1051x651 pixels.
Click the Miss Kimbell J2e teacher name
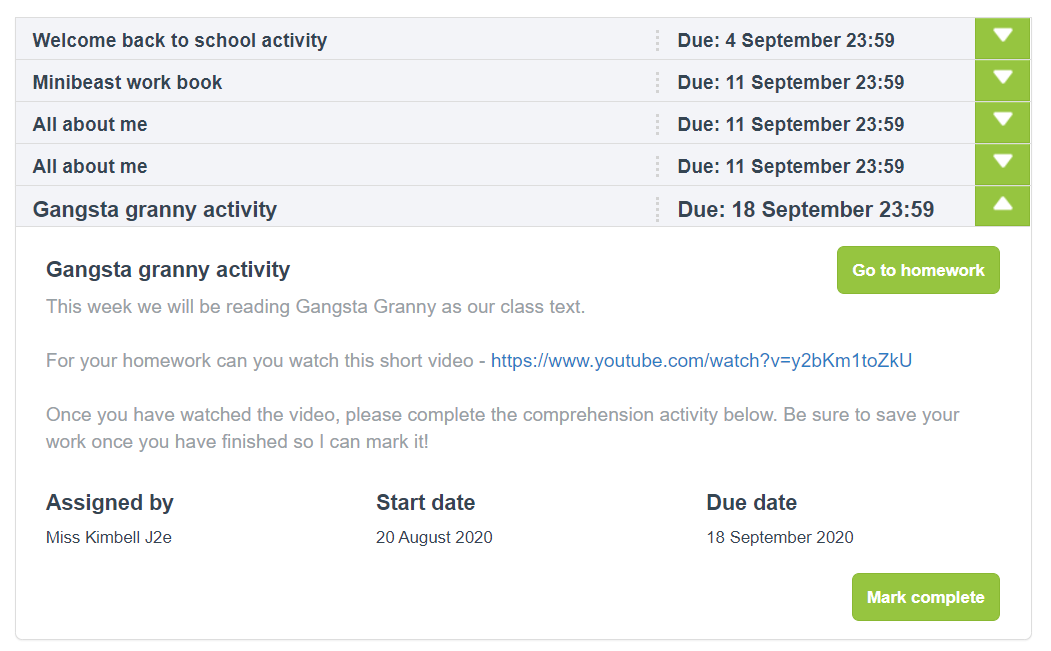coord(109,538)
